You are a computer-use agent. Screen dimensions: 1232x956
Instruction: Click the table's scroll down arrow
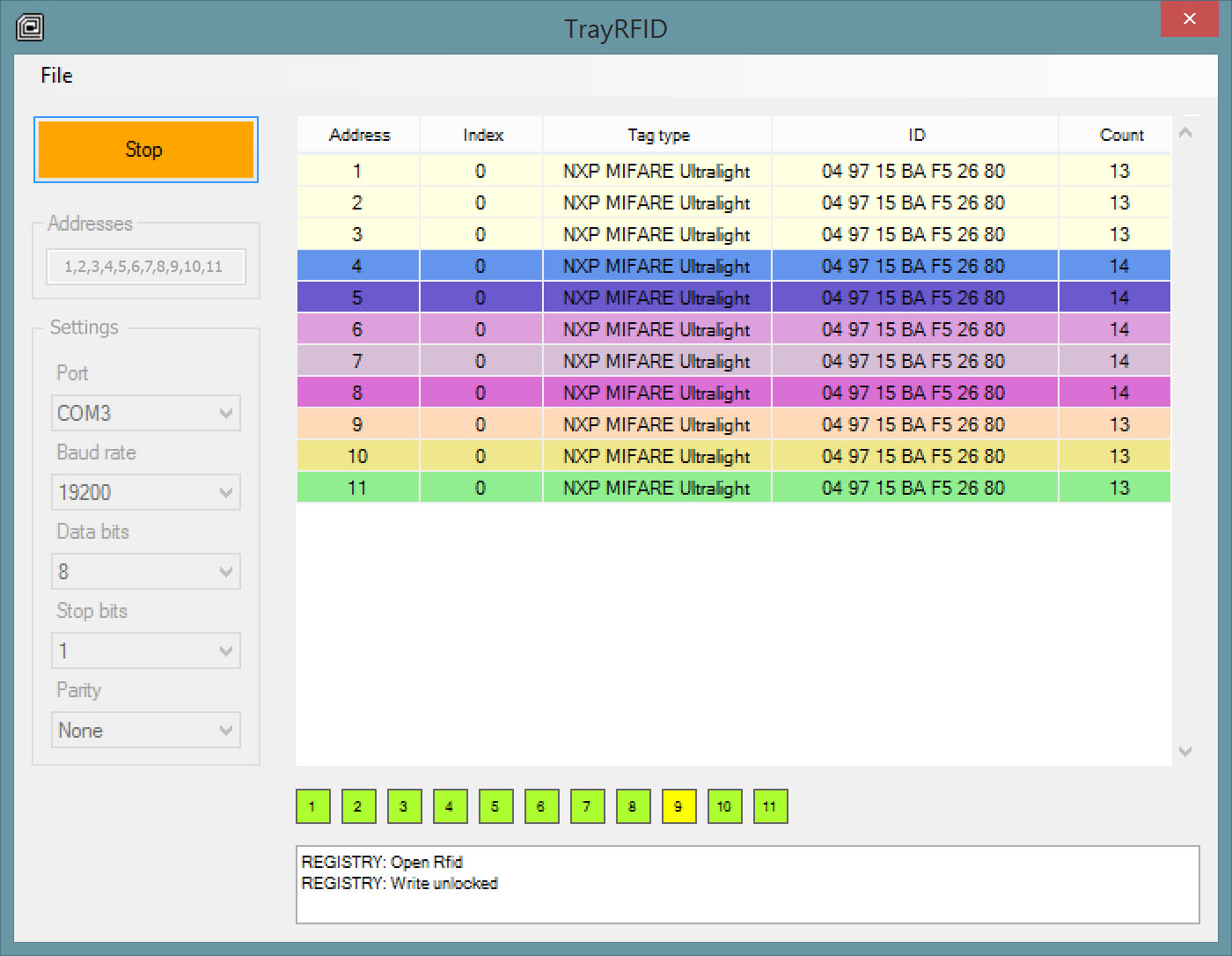1185,751
